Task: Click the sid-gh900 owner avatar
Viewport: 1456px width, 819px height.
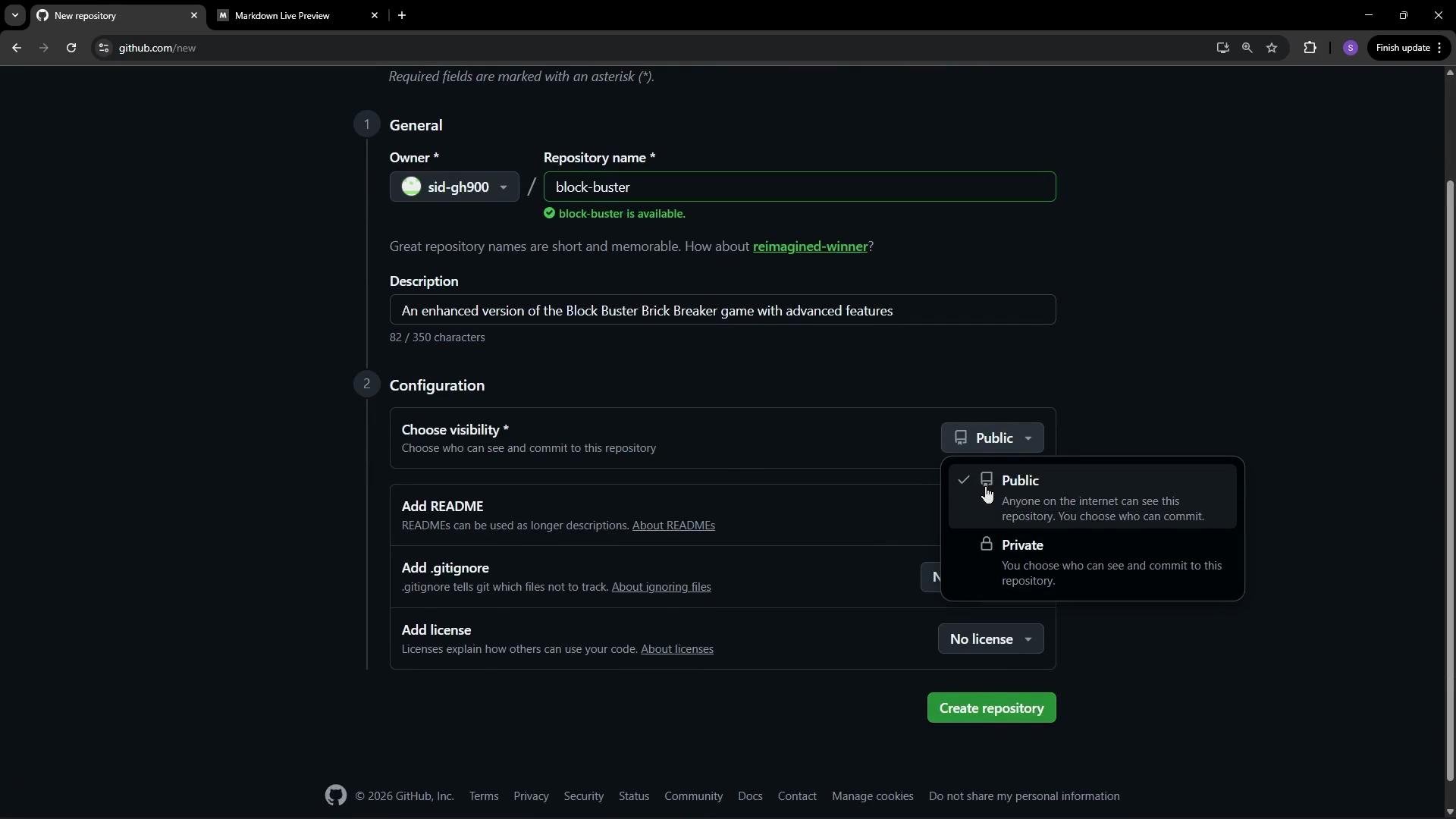Action: [411, 187]
